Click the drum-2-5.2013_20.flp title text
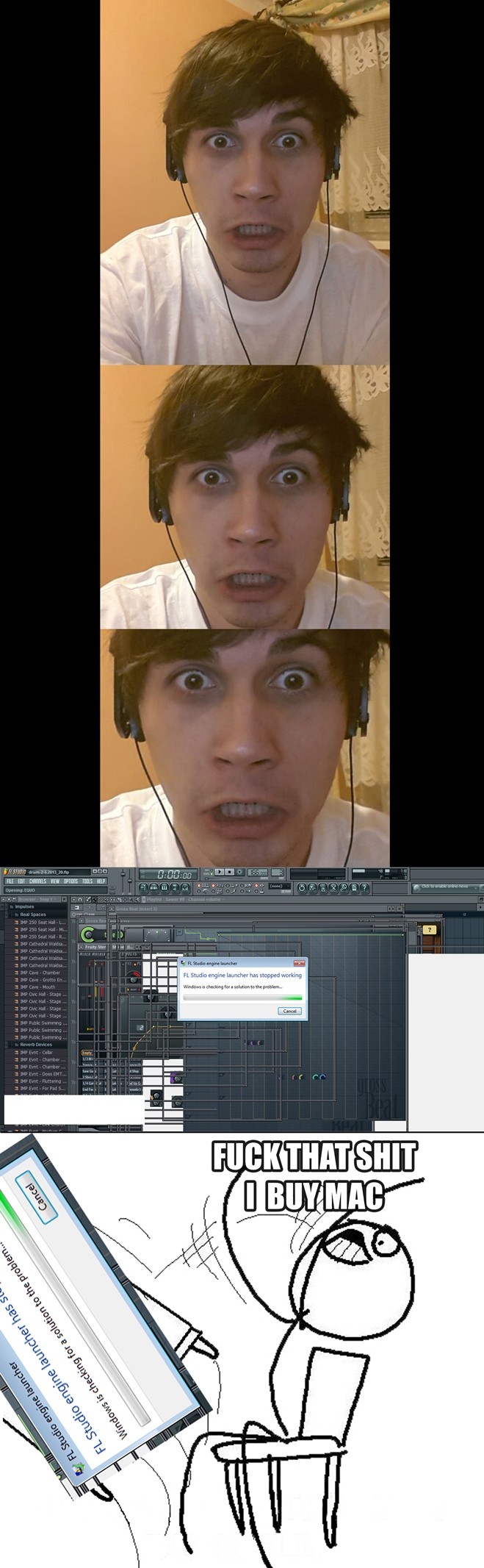 (x=48, y=872)
